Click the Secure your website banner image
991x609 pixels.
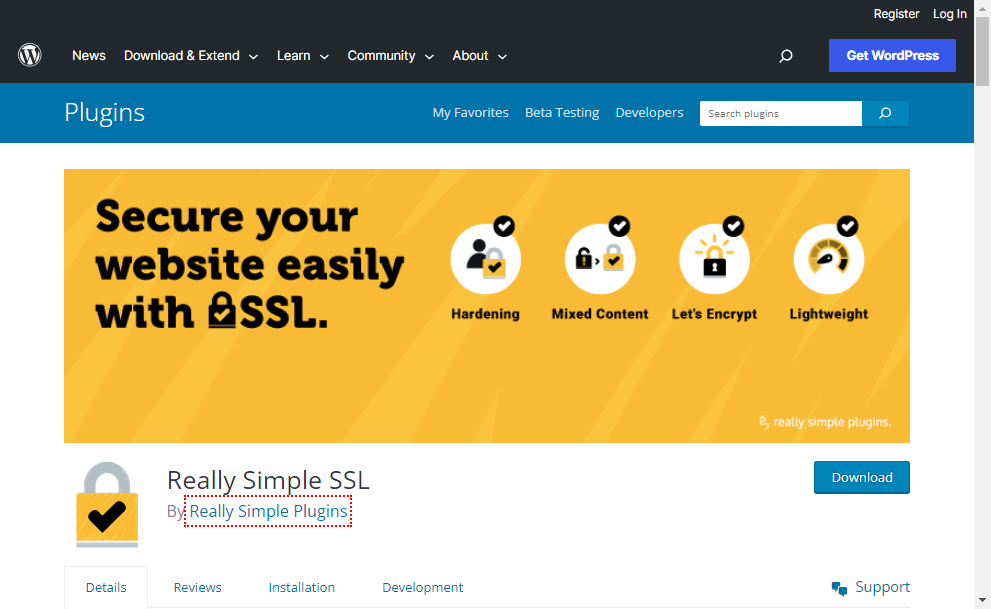pos(487,306)
